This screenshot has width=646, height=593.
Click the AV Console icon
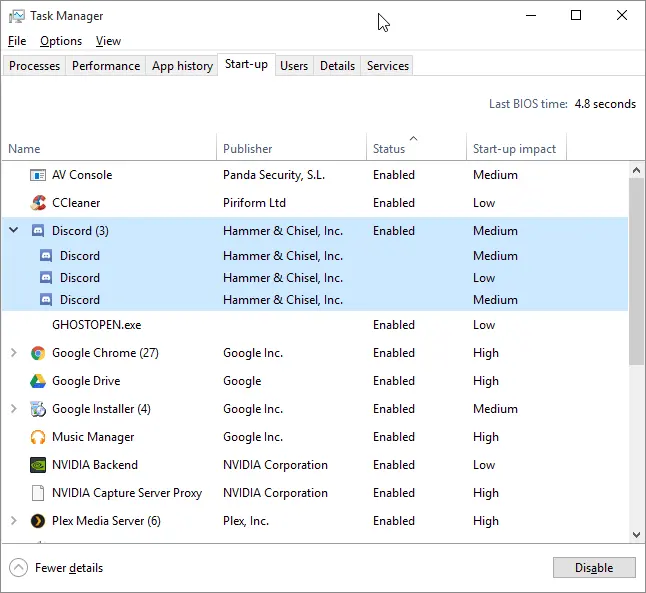pyautogui.click(x=38, y=175)
